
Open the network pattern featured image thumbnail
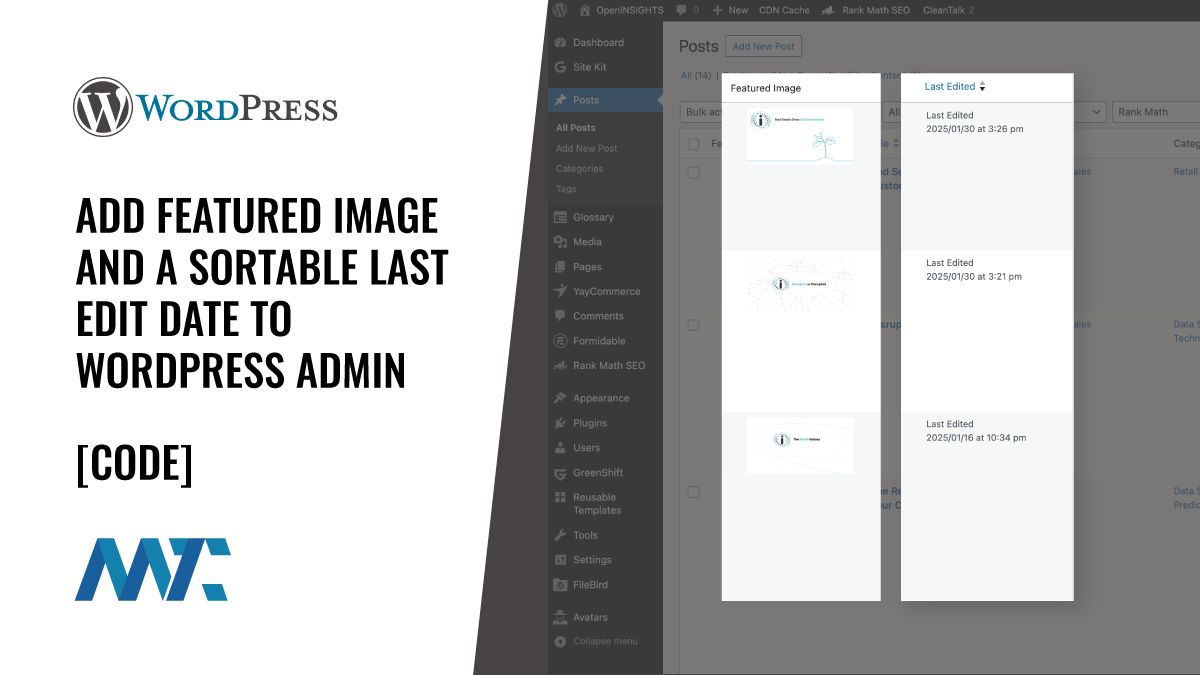[x=800, y=284]
